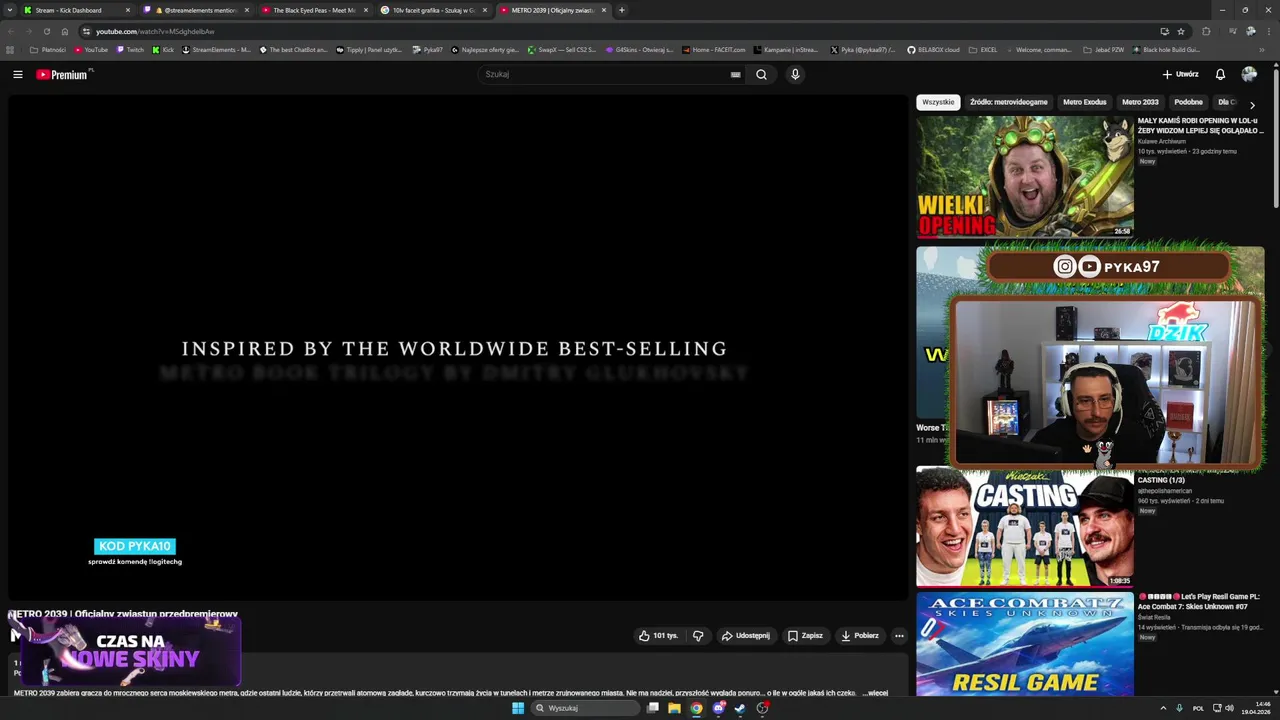Open Google Chrome from the taskbar
This screenshot has height=720, width=1280.
[x=696, y=708]
